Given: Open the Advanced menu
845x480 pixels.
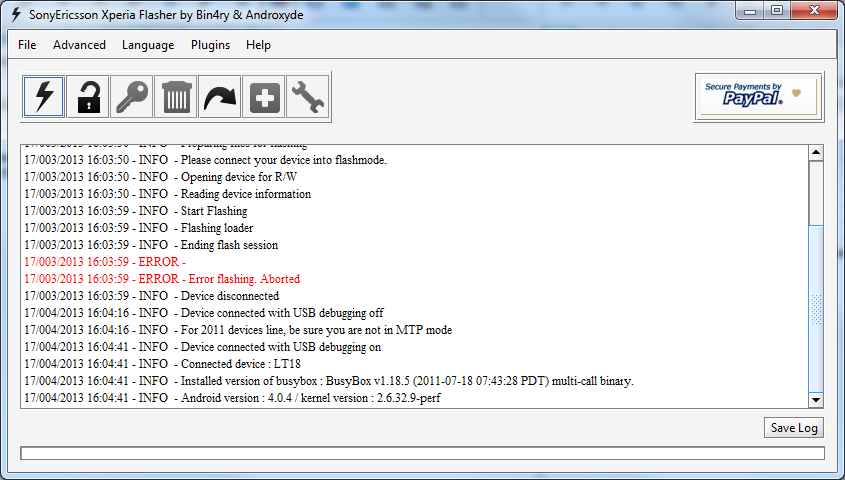Looking at the screenshot, I should tap(79, 45).
